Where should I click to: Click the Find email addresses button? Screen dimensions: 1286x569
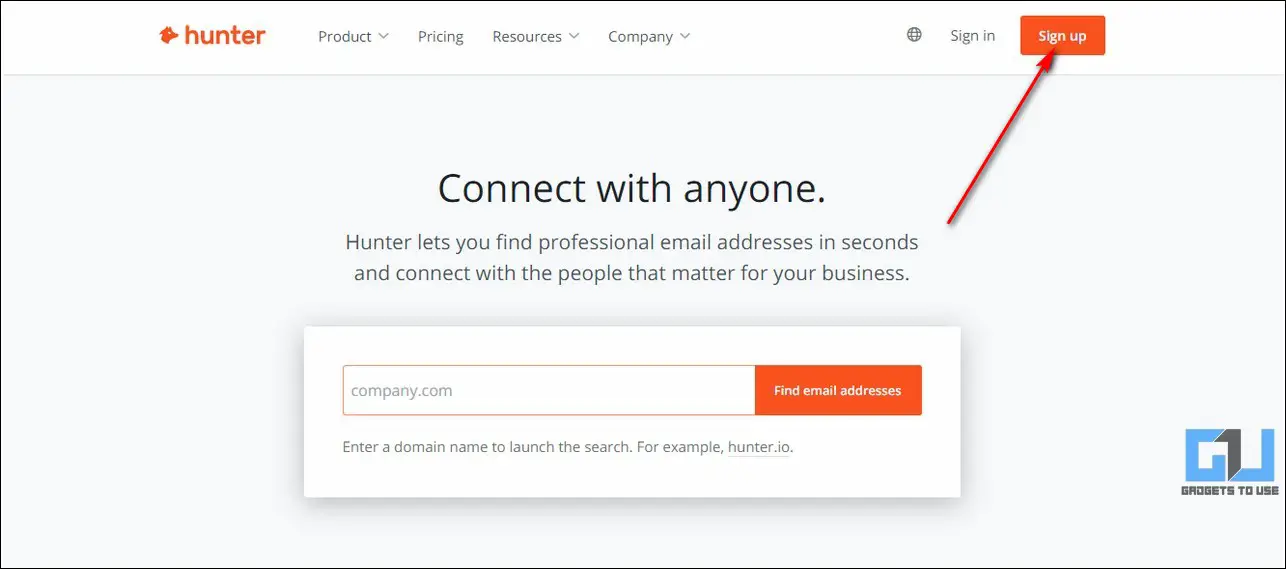click(838, 390)
